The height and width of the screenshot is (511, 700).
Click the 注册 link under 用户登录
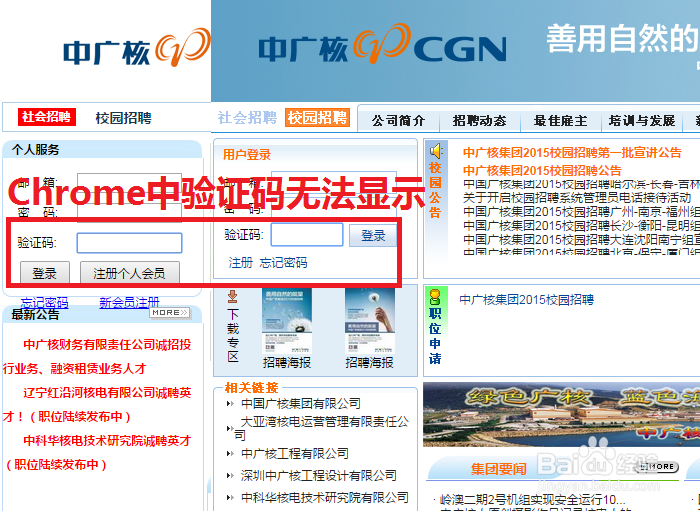coord(241,262)
